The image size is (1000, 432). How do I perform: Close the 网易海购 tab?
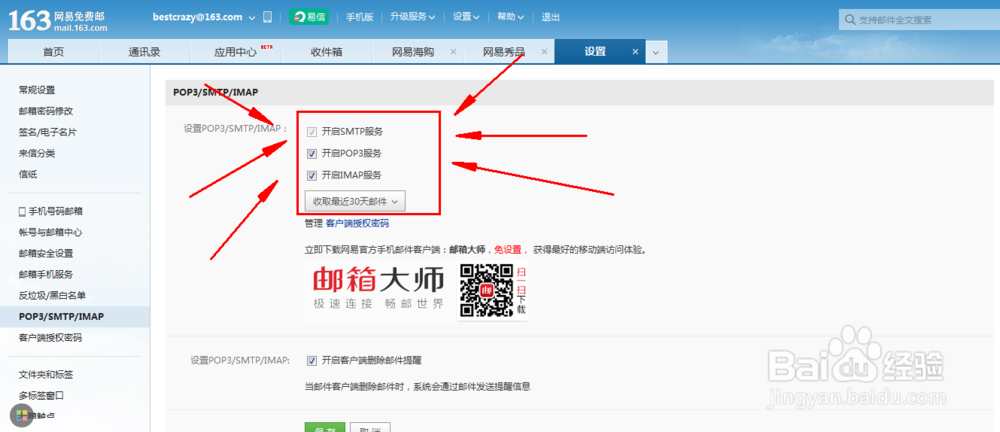point(453,52)
